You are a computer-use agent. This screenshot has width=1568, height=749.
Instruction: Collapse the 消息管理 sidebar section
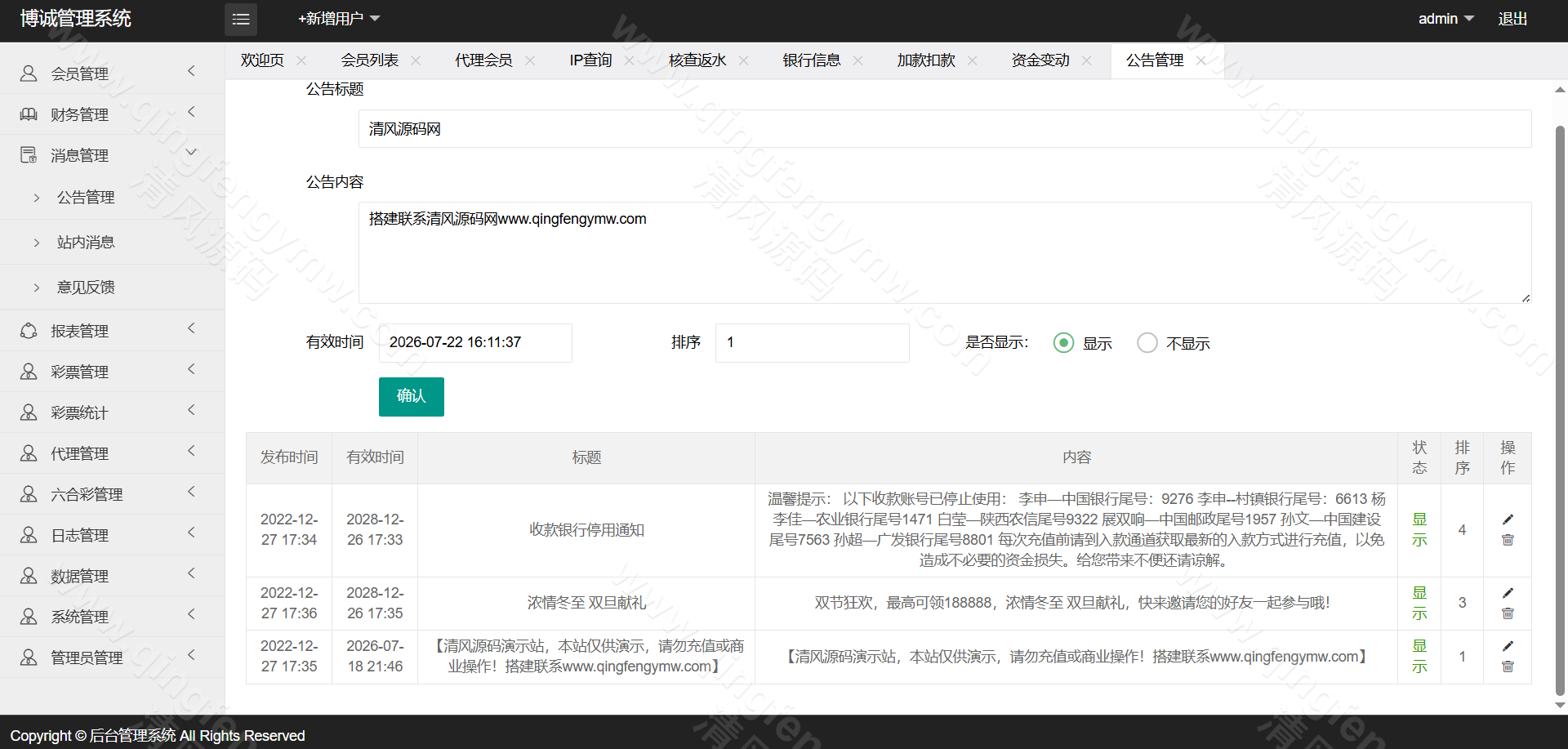click(112, 155)
